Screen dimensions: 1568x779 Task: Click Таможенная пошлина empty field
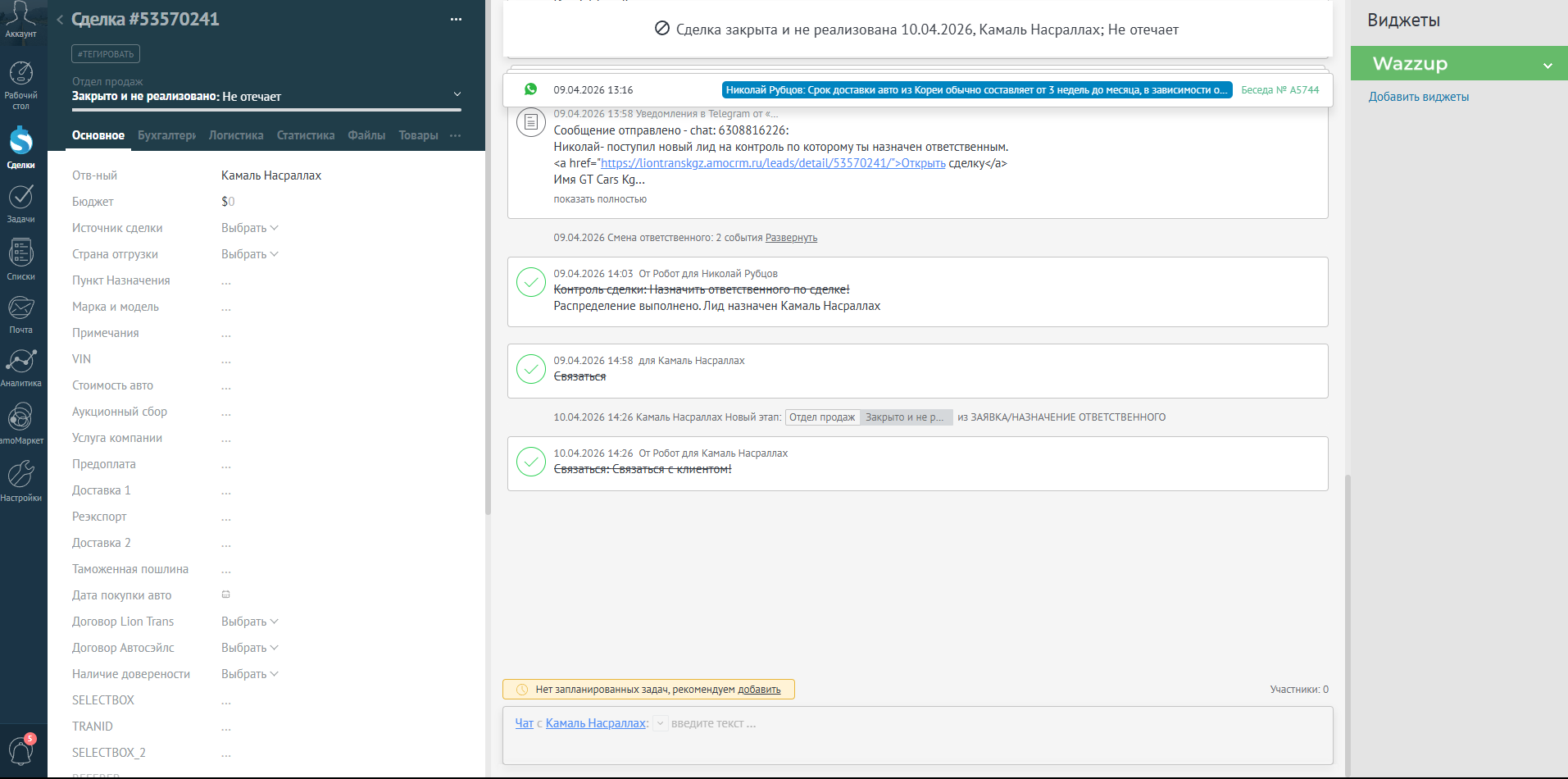click(226, 569)
